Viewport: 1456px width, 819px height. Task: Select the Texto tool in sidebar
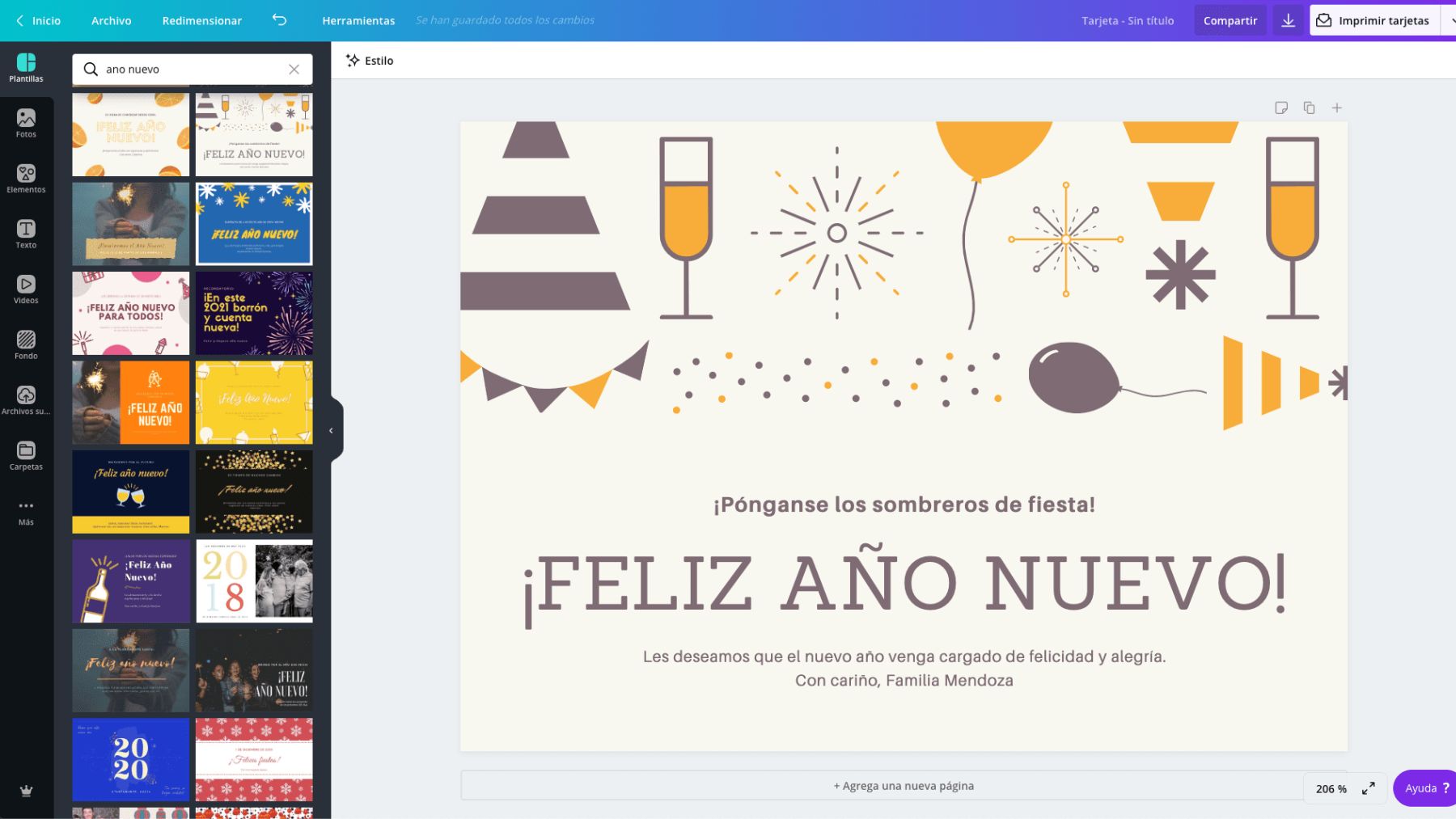[x=26, y=234]
